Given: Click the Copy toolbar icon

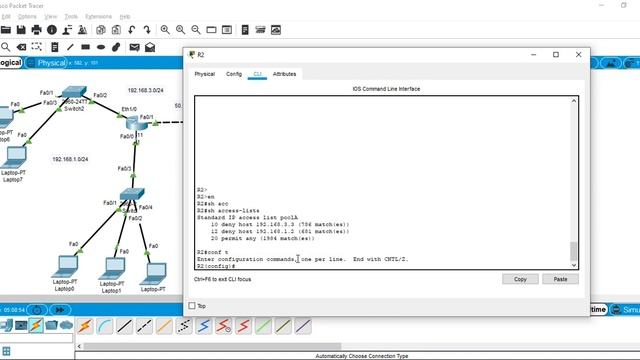Looking at the screenshot, I should [100, 30].
